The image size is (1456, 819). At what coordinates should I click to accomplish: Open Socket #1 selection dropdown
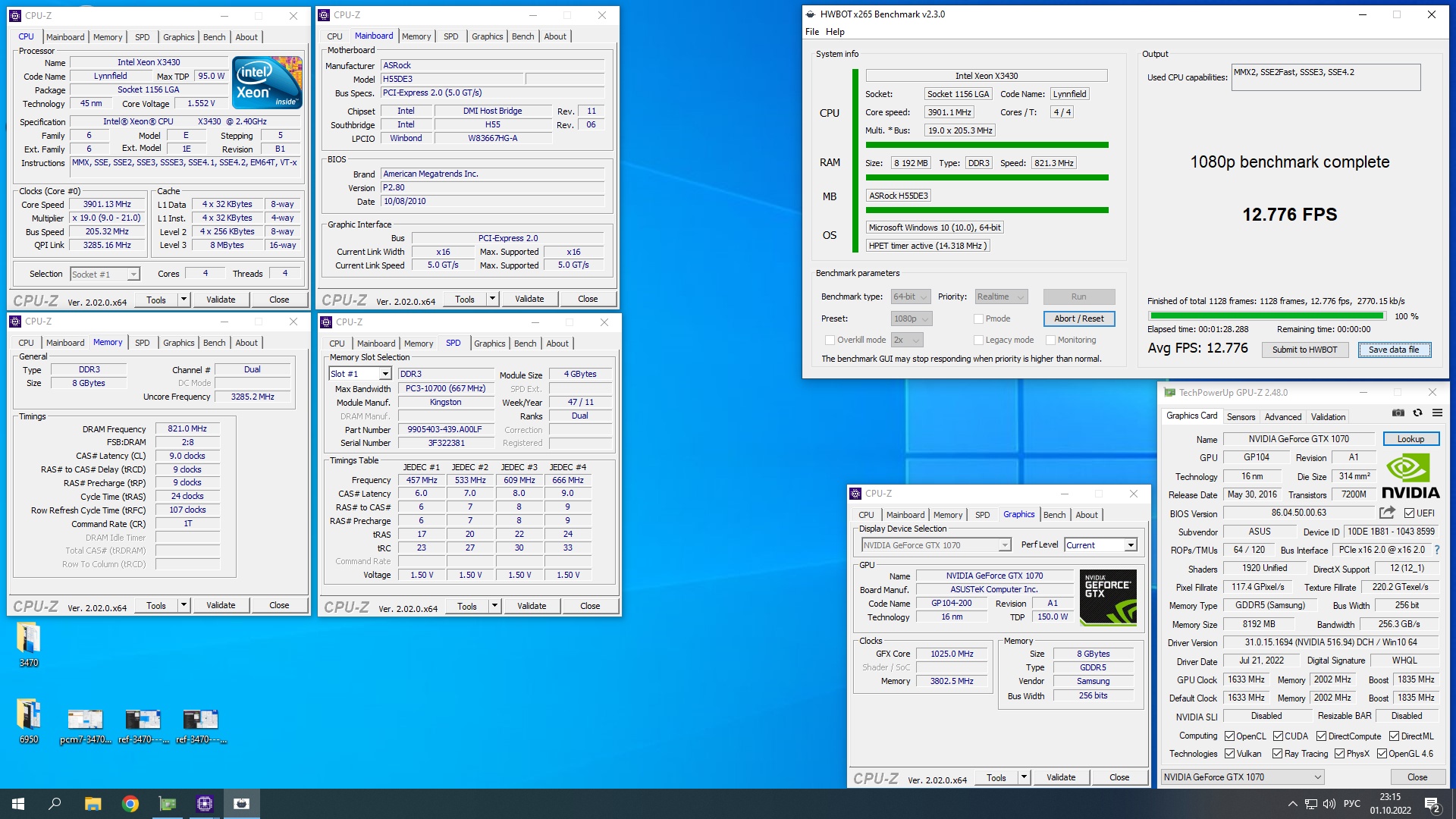pyautogui.click(x=105, y=275)
